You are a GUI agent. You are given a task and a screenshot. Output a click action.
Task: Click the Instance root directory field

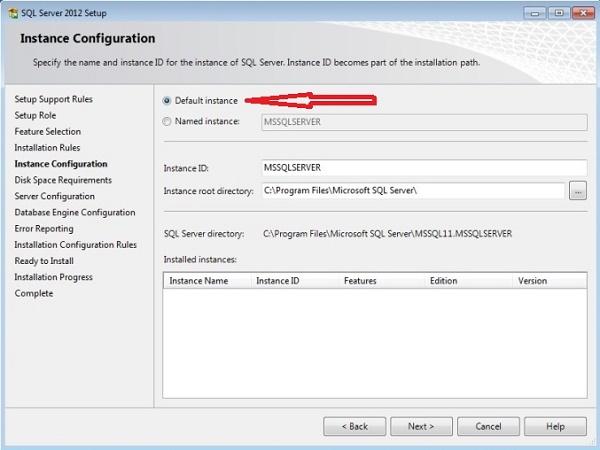click(x=413, y=190)
